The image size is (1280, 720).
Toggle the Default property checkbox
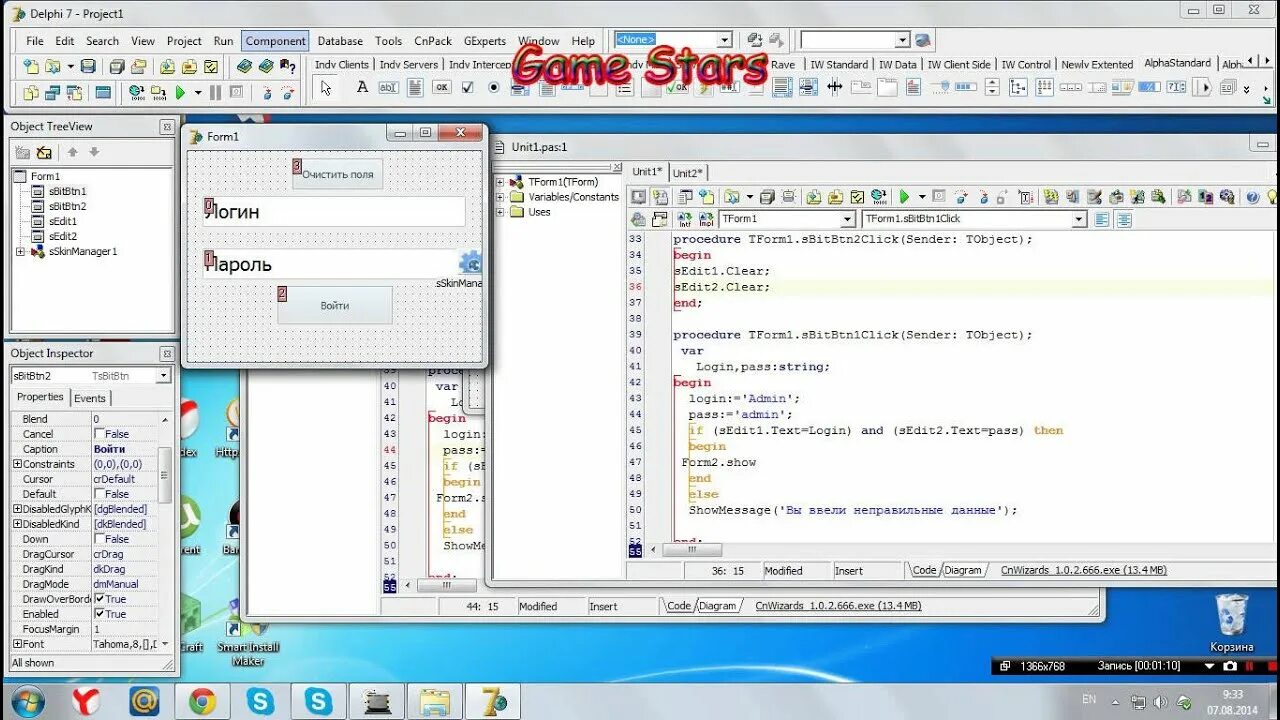tap(99, 494)
